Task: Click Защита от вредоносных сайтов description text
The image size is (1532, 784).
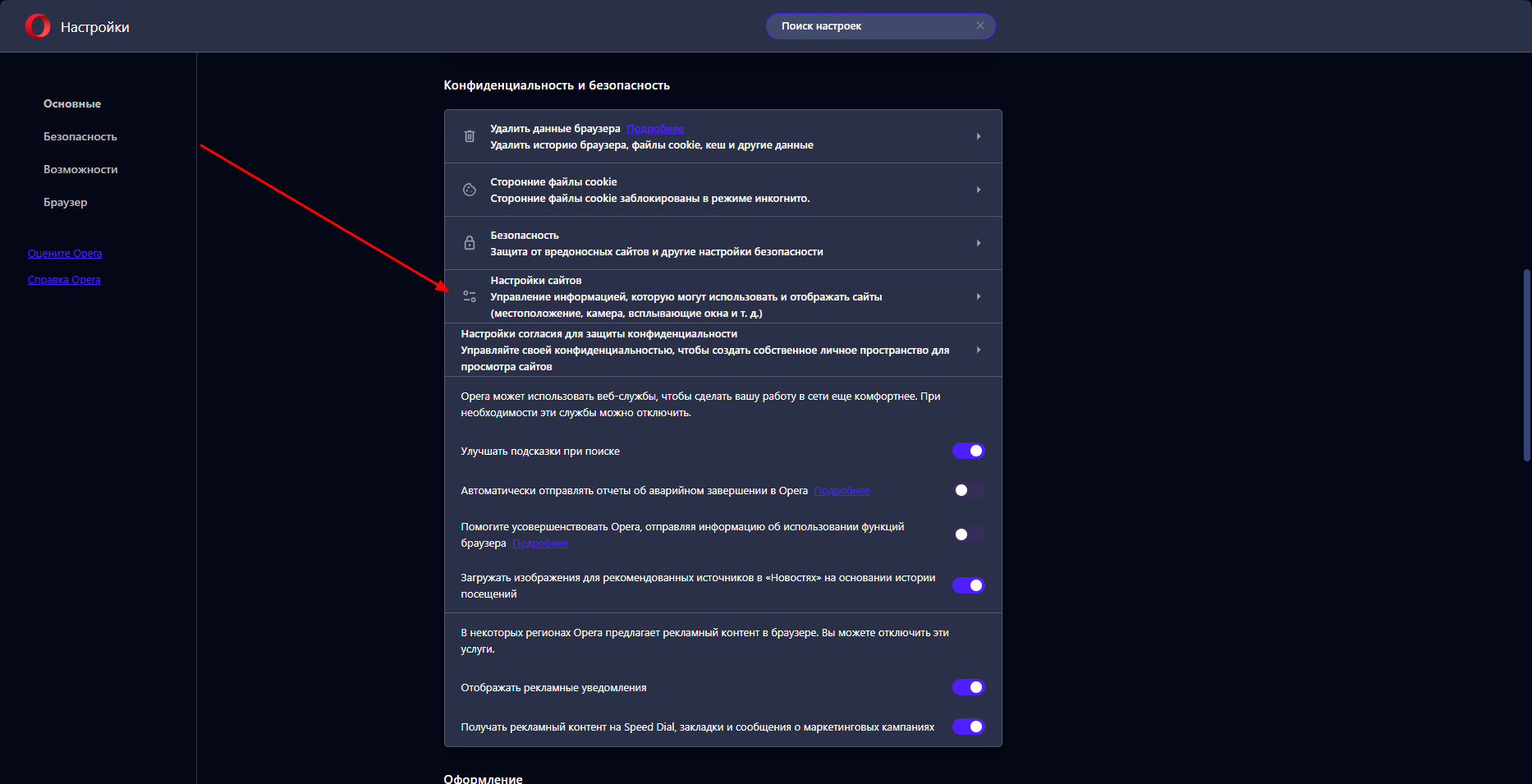Action: pyautogui.click(x=657, y=252)
